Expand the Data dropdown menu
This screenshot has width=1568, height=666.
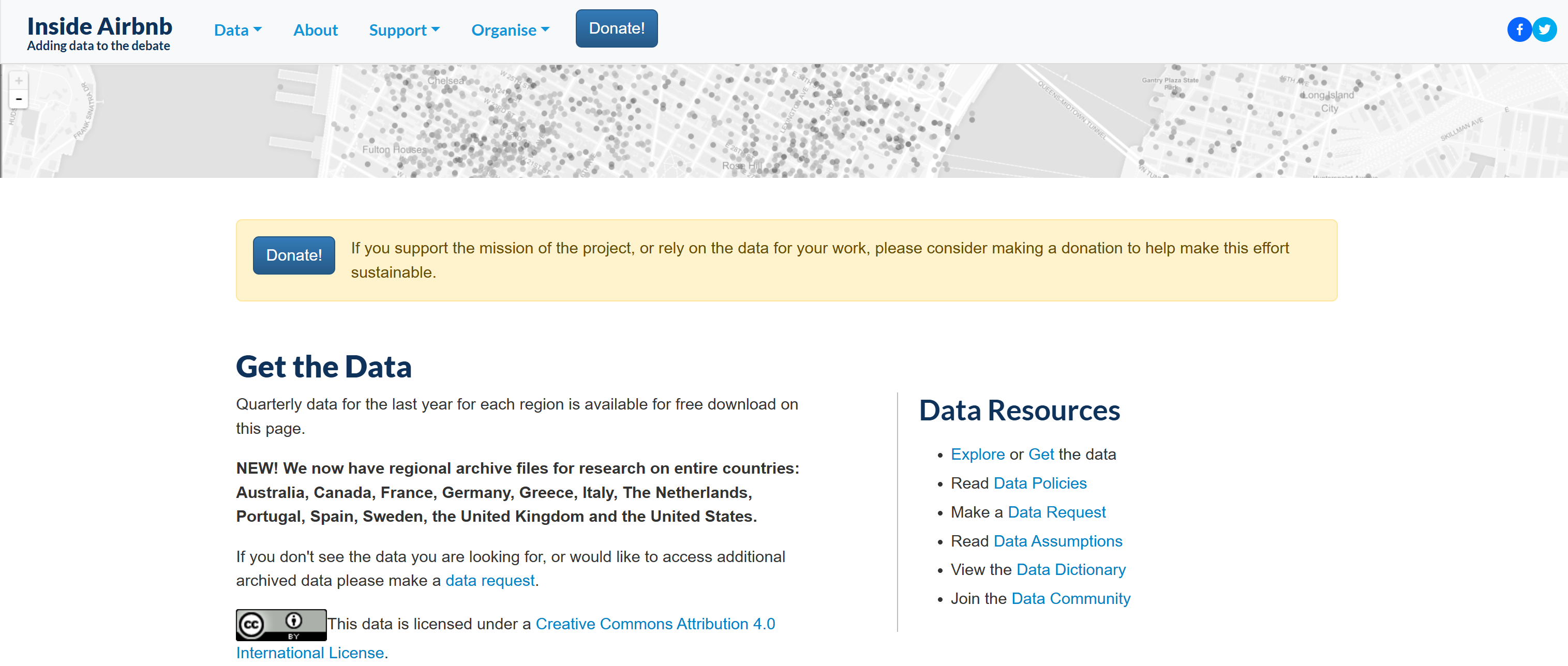[237, 30]
